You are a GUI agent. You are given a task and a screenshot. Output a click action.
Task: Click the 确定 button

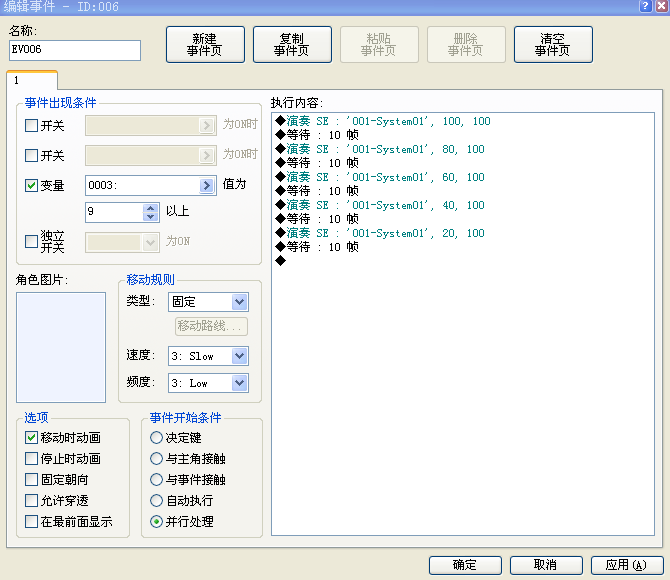coord(465,565)
